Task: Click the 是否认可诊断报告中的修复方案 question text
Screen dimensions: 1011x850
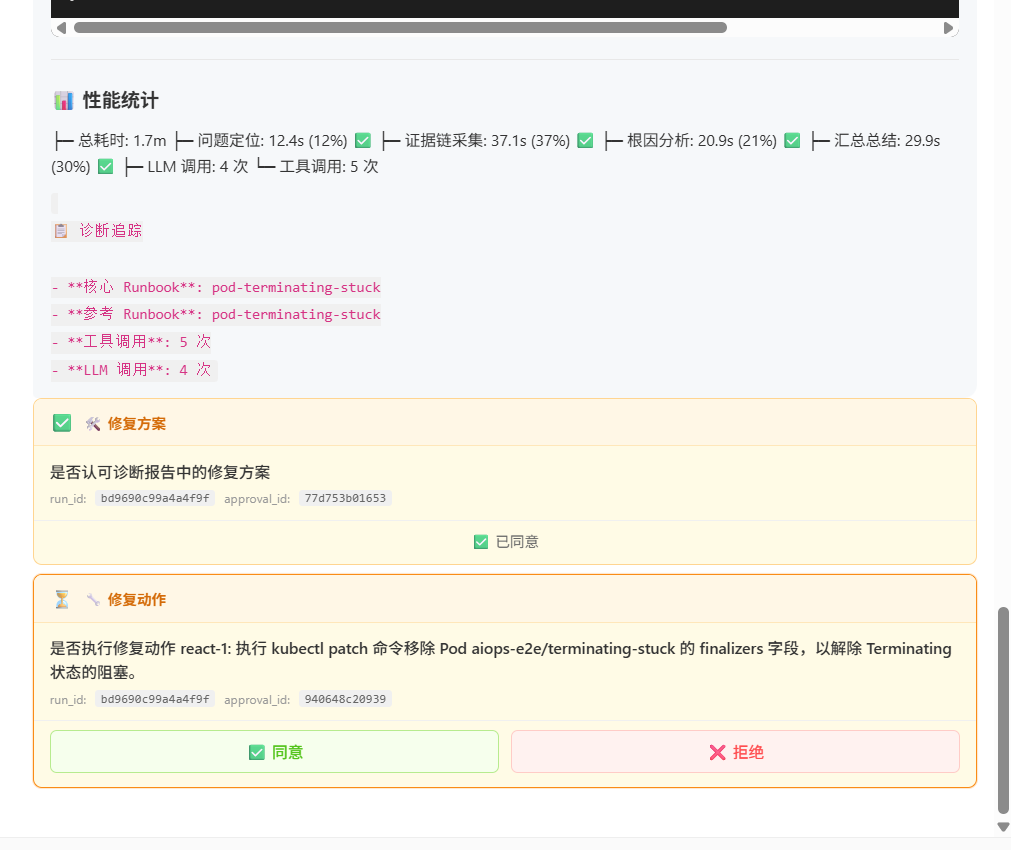Action: pyautogui.click(x=160, y=472)
